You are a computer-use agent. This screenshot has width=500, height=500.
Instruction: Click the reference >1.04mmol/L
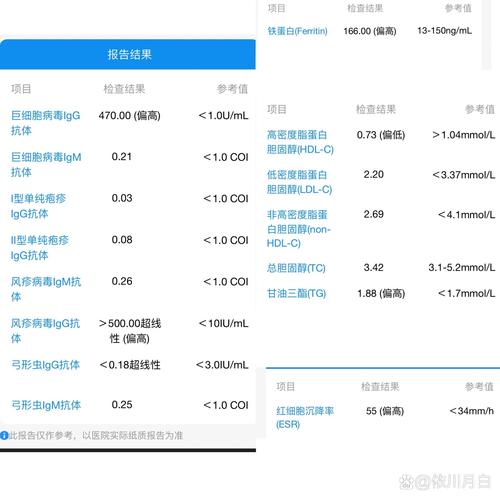(464, 135)
